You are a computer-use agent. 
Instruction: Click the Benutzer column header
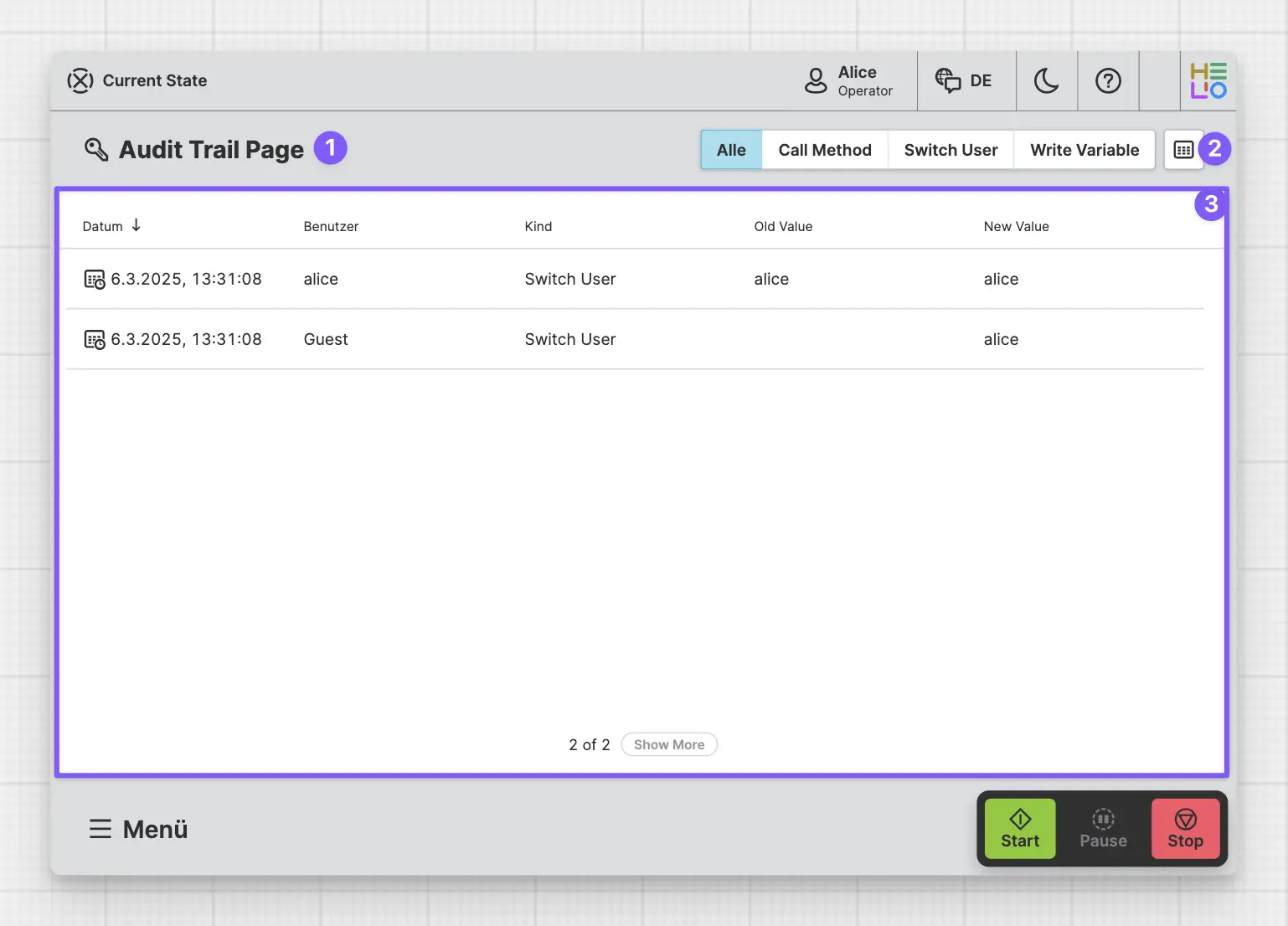click(x=331, y=226)
